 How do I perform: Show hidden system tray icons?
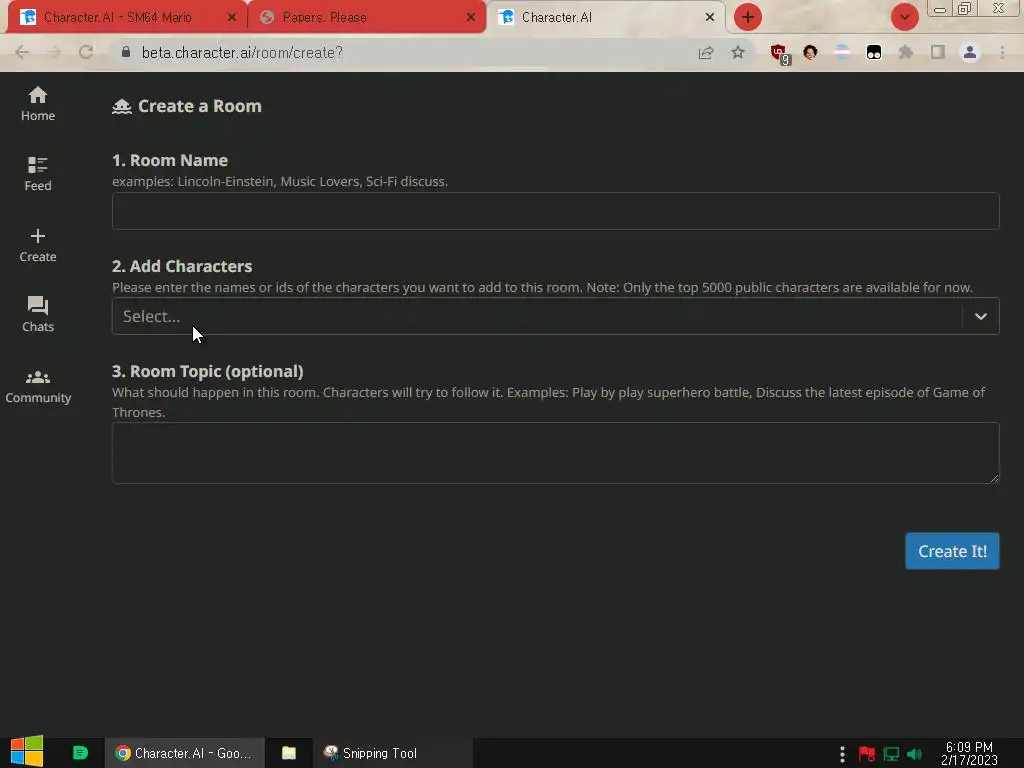[x=842, y=754]
